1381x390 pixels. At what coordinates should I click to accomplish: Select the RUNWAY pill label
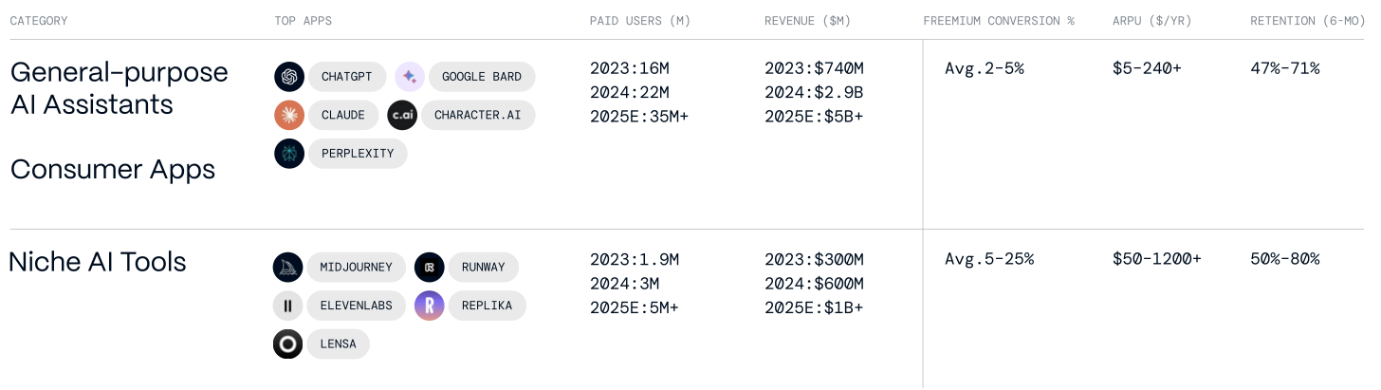coord(483,267)
